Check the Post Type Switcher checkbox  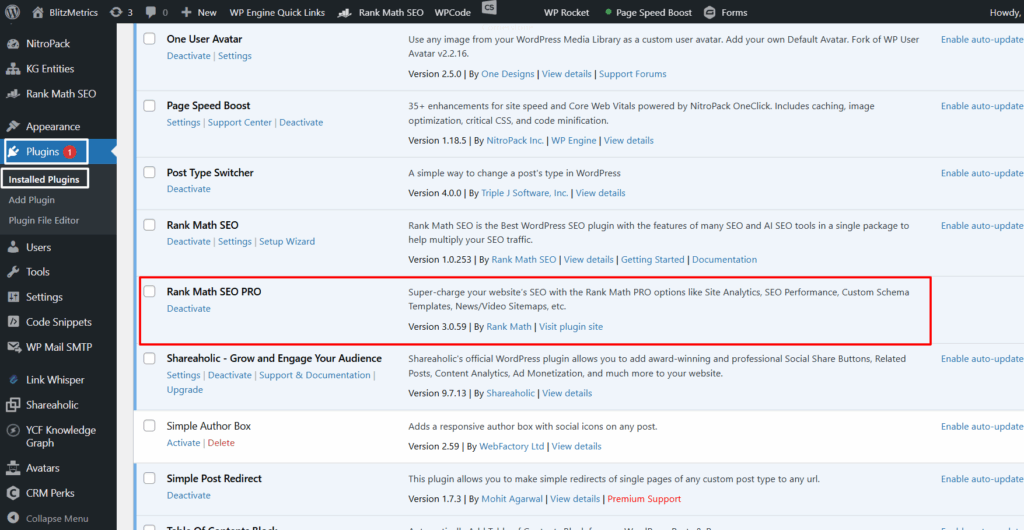(x=150, y=172)
